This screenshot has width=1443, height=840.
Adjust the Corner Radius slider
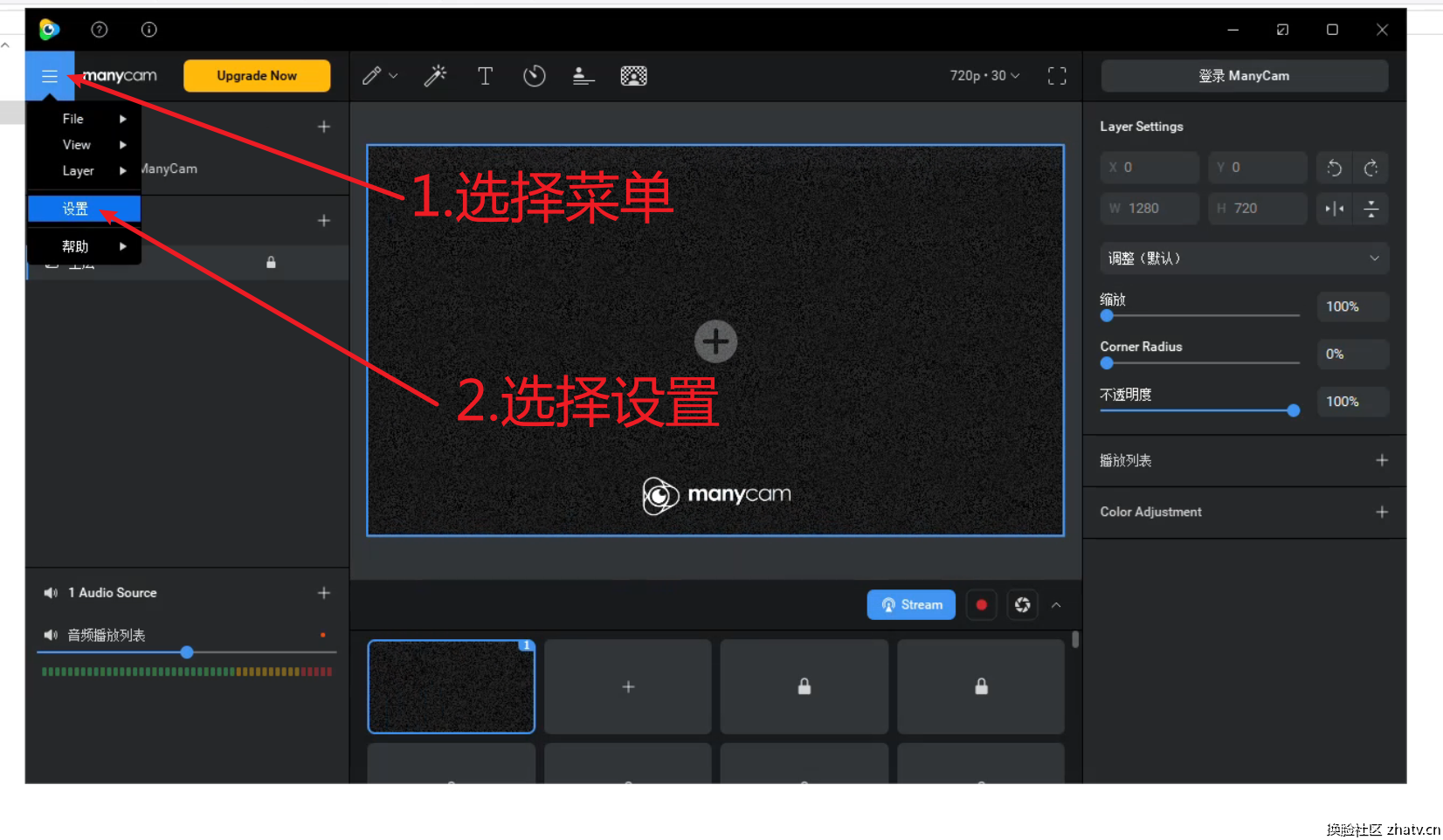(x=1199, y=362)
